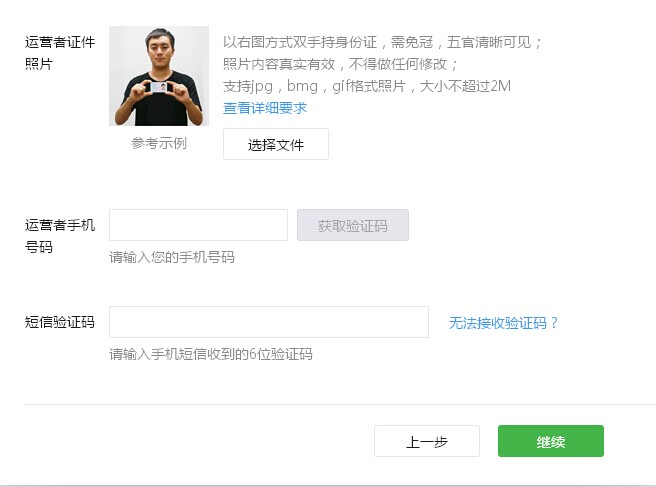Click the instruction line starting 照片内容真实有效
The width and height of the screenshot is (656, 487).
pyautogui.click(x=341, y=64)
